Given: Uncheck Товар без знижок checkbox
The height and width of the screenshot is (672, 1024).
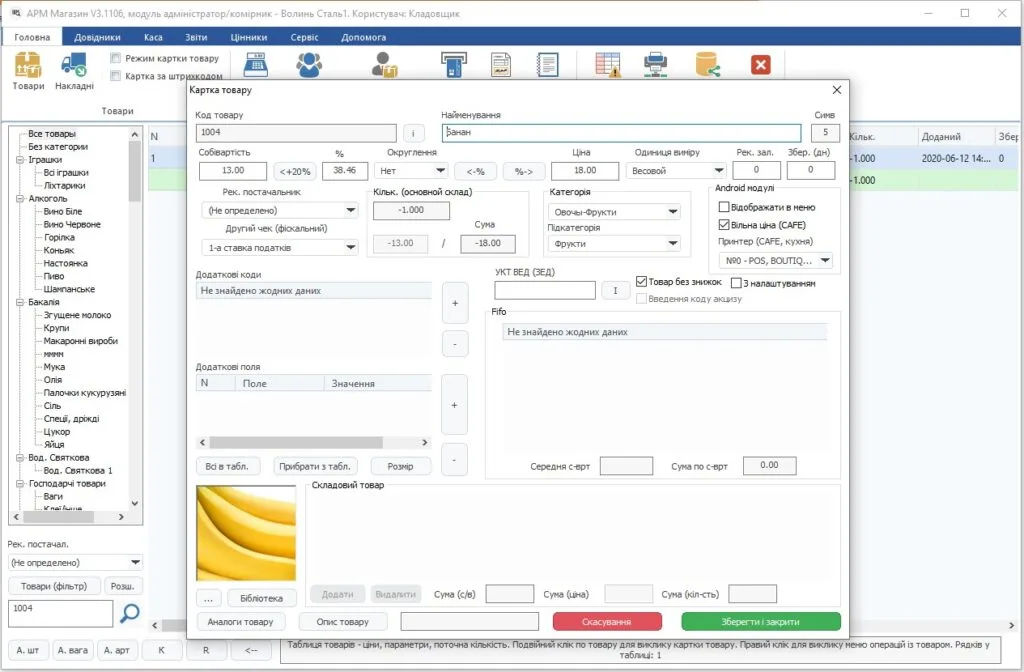Looking at the screenshot, I should pyautogui.click(x=641, y=281).
